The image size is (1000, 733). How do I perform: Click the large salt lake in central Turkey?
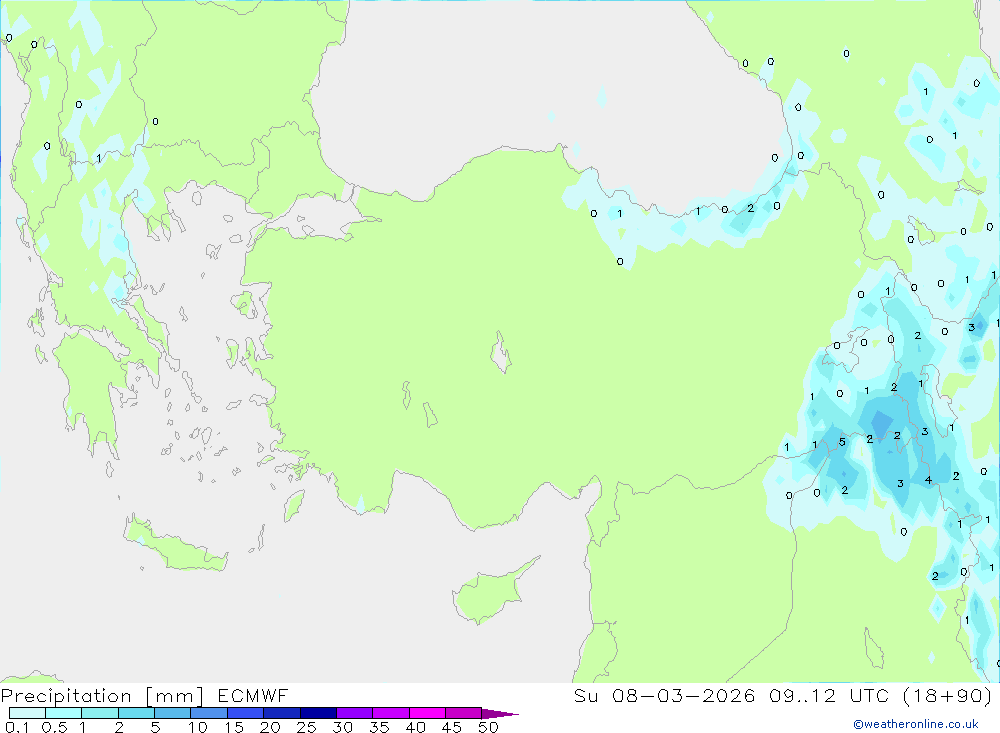point(501,352)
